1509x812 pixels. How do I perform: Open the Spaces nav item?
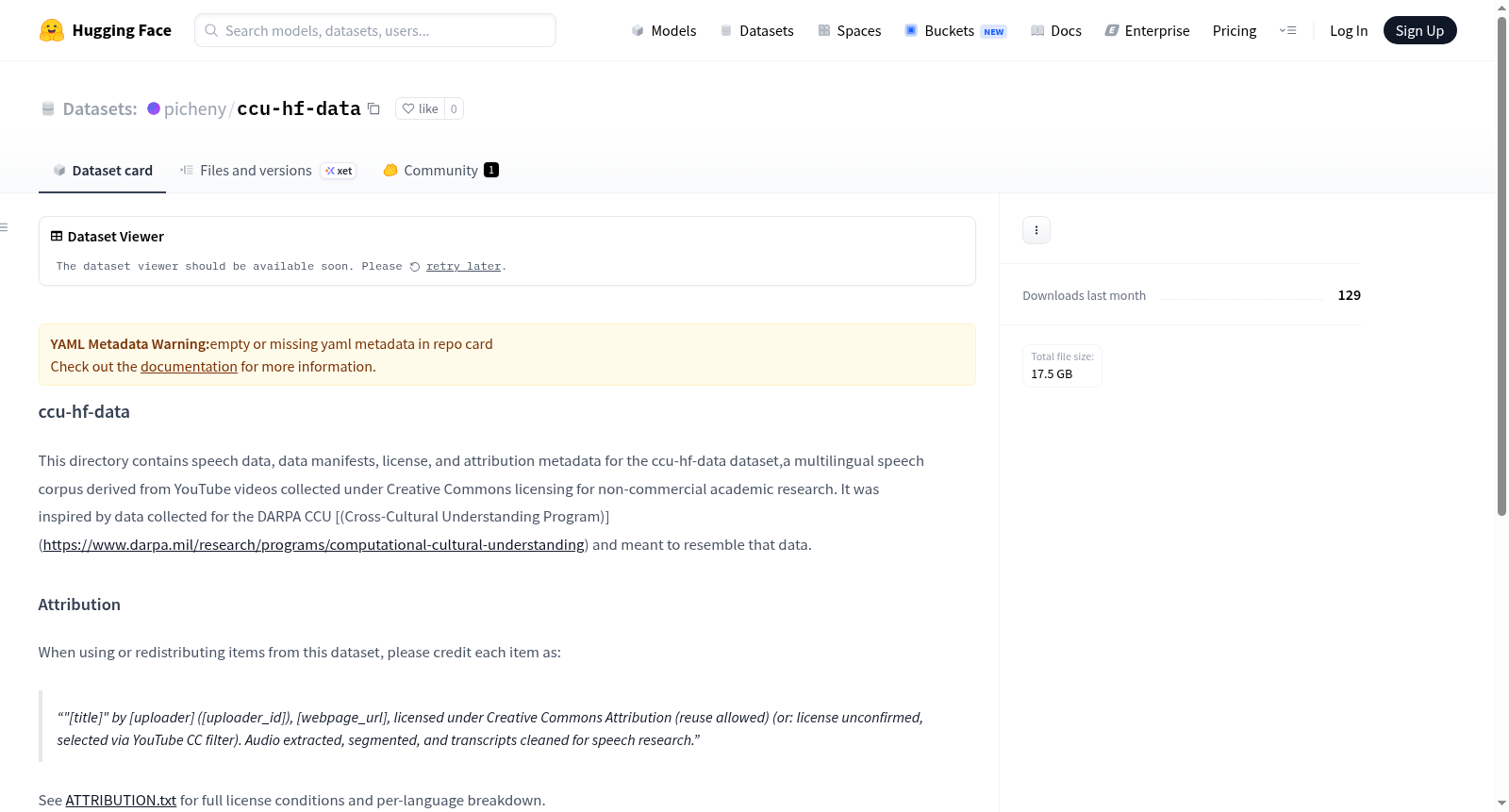850,30
